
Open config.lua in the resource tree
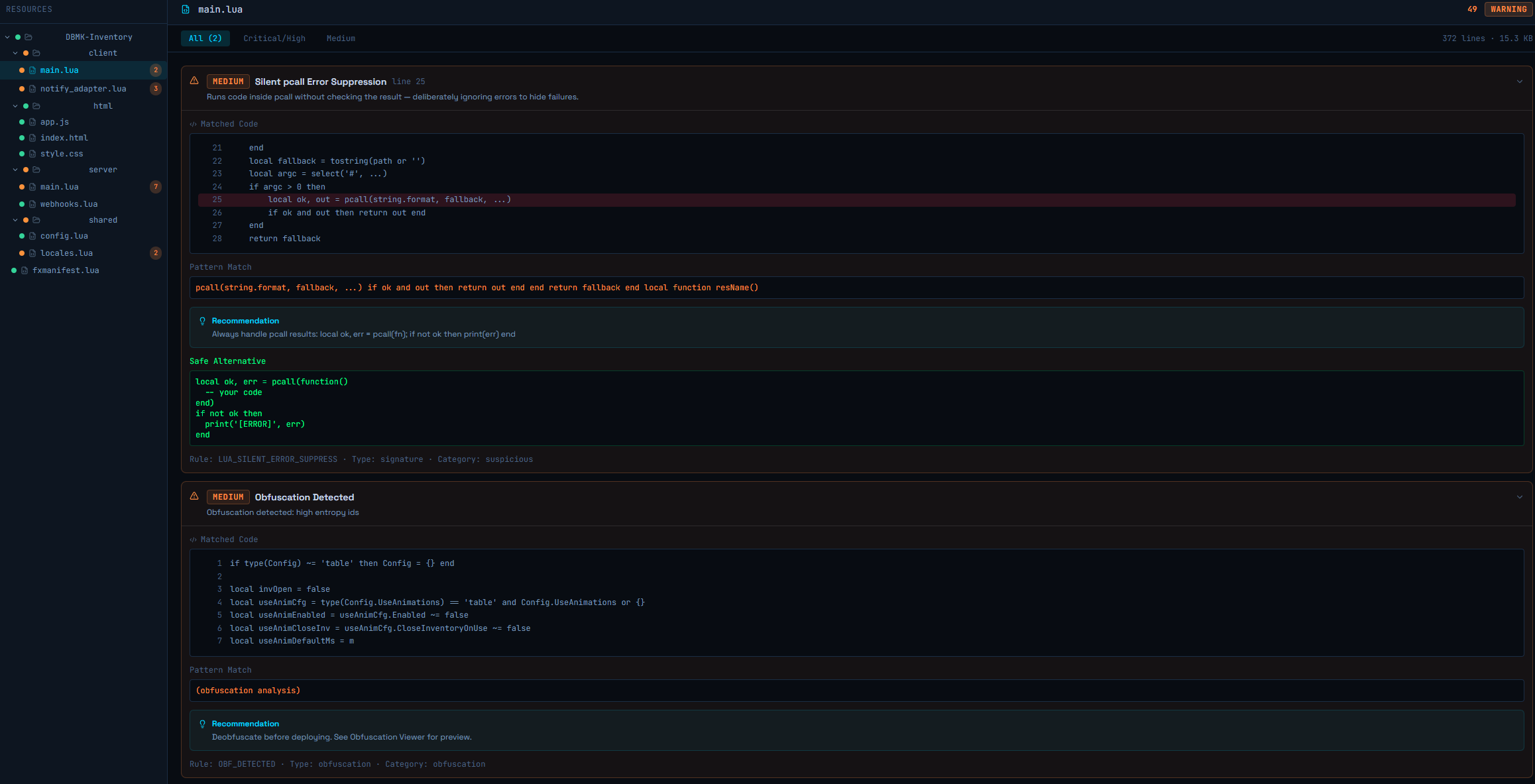[x=84, y=236]
